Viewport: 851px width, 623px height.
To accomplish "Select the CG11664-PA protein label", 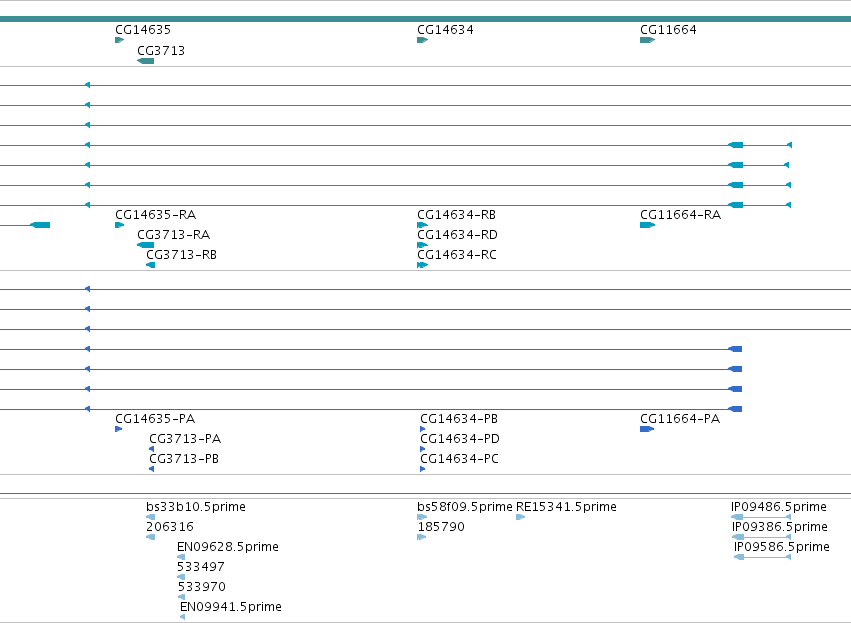I will point(679,419).
